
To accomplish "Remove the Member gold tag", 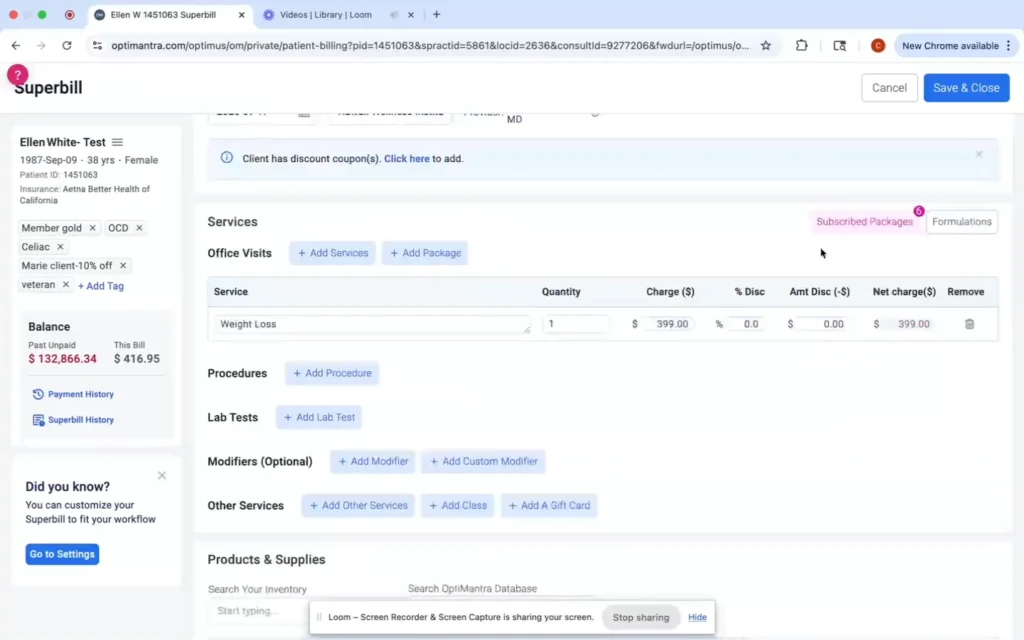I will pos(92,228).
